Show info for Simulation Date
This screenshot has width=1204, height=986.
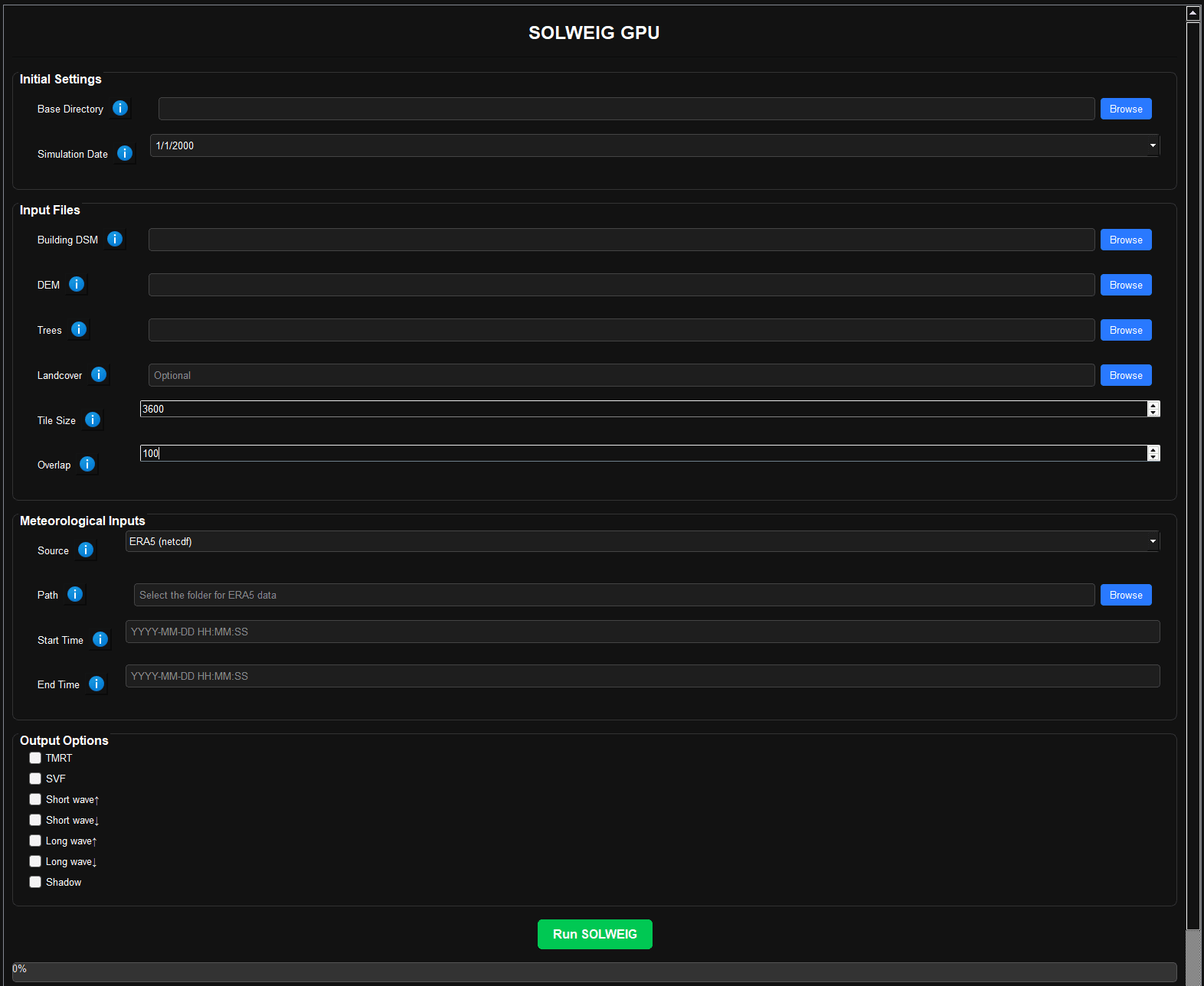click(x=125, y=153)
